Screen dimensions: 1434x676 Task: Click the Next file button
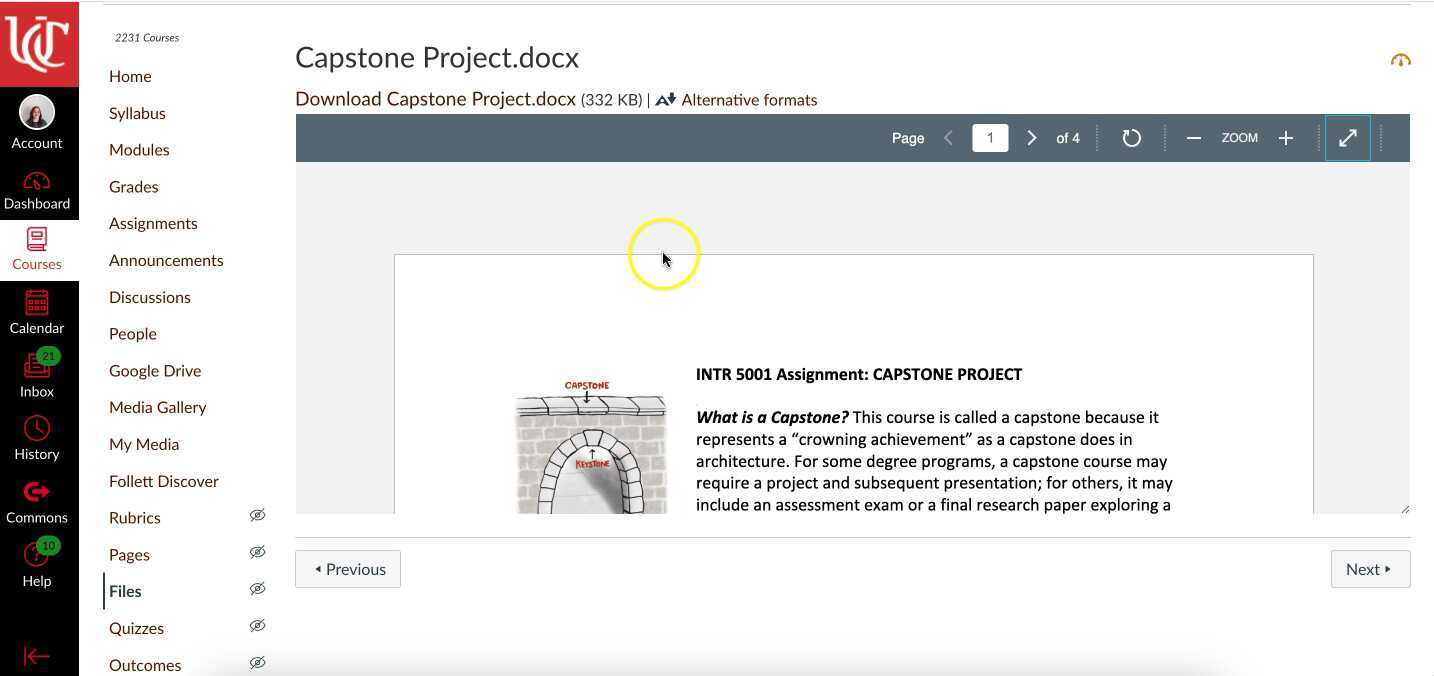[x=1370, y=569]
